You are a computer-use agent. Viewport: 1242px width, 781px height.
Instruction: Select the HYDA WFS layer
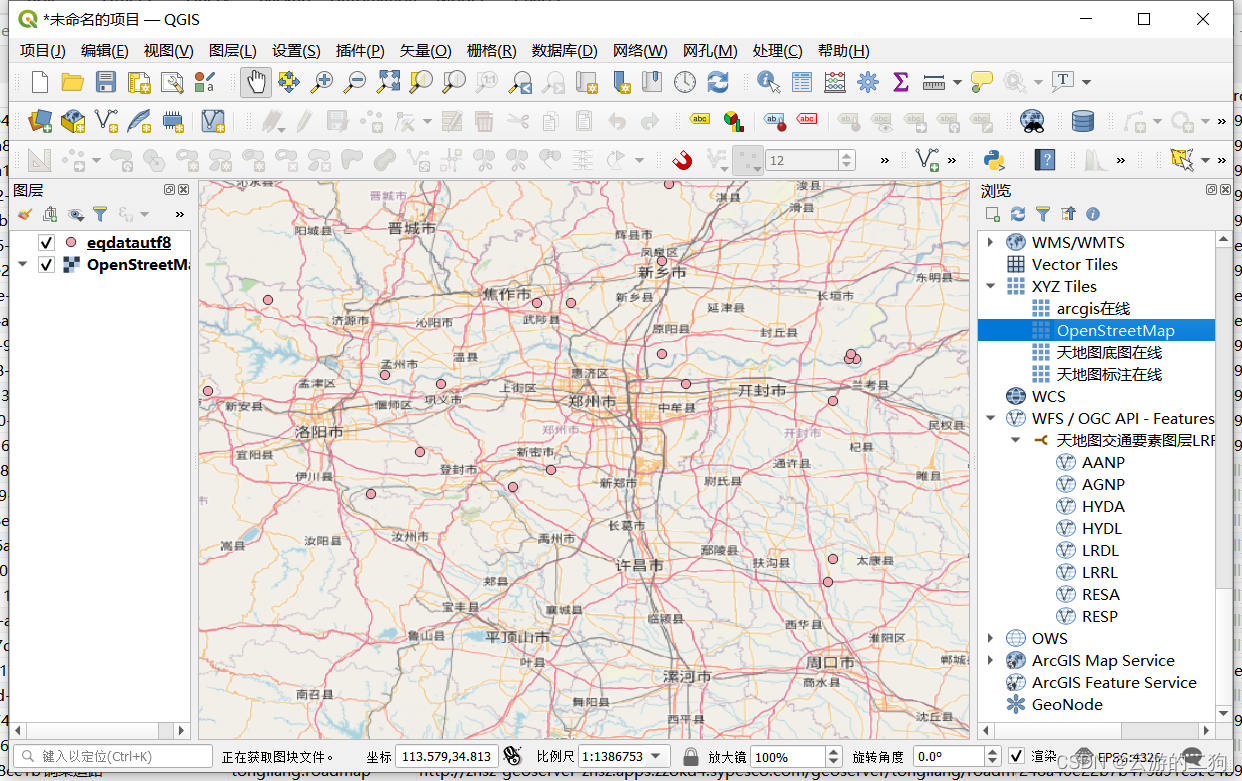tap(1103, 506)
